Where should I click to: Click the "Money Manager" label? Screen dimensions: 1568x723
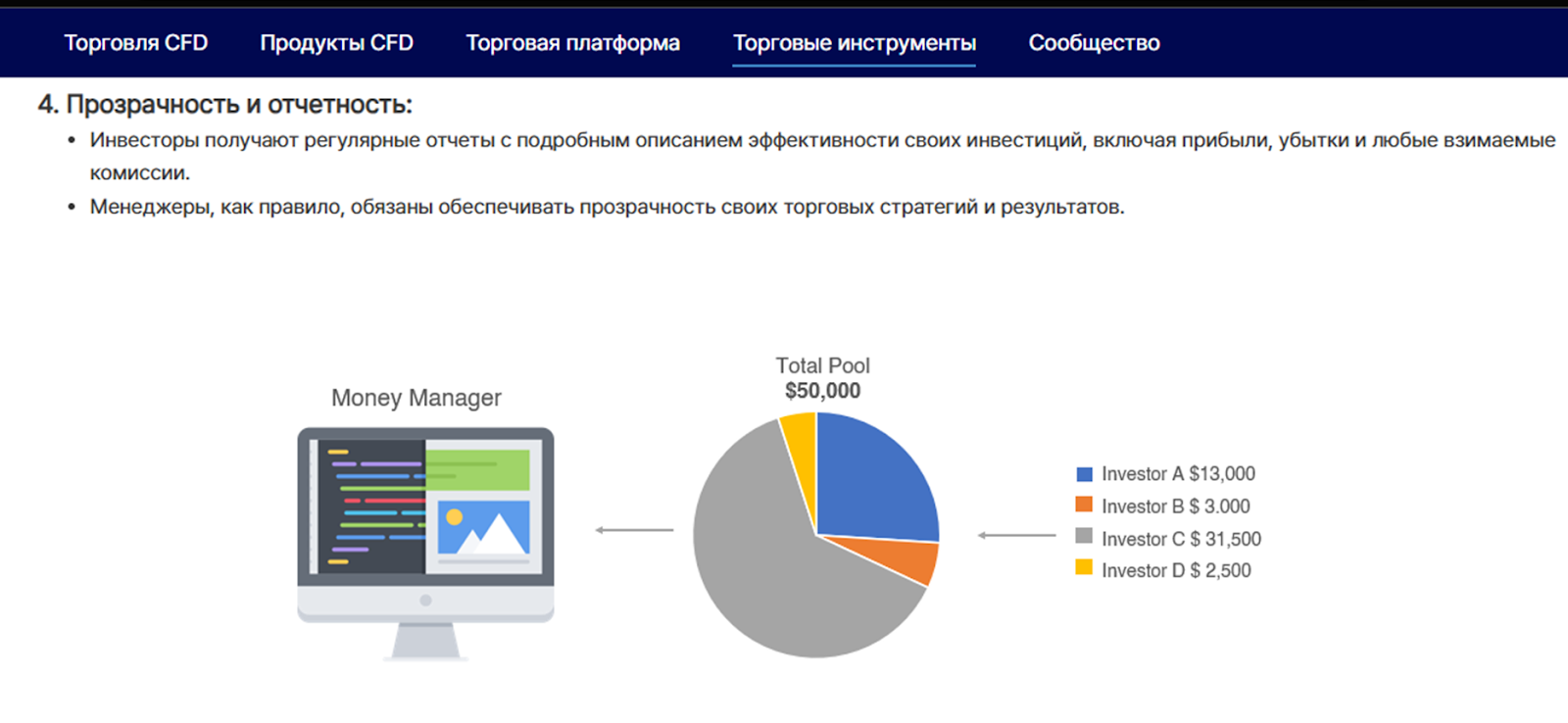(x=416, y=398)
